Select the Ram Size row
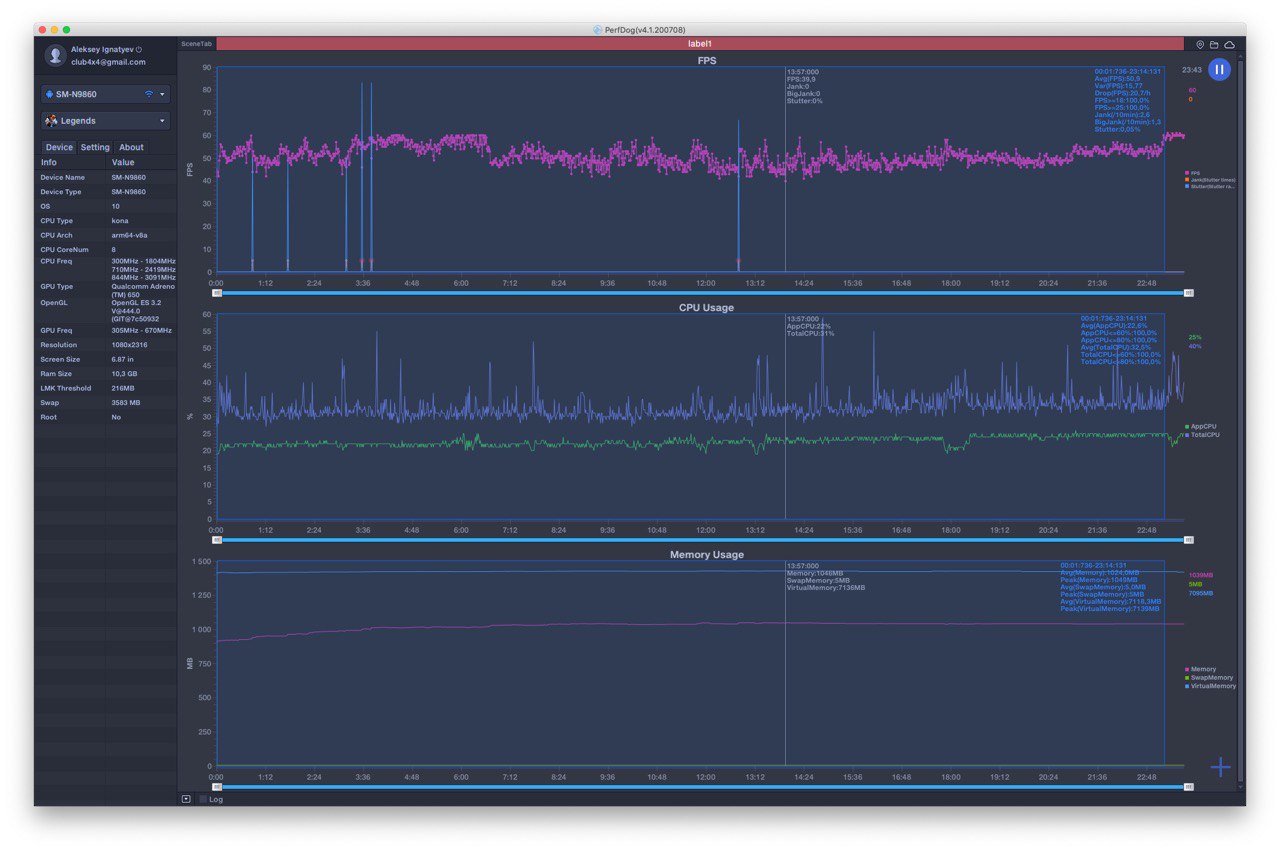This screenshot has width=1280, height=851. tap(106, 373)
